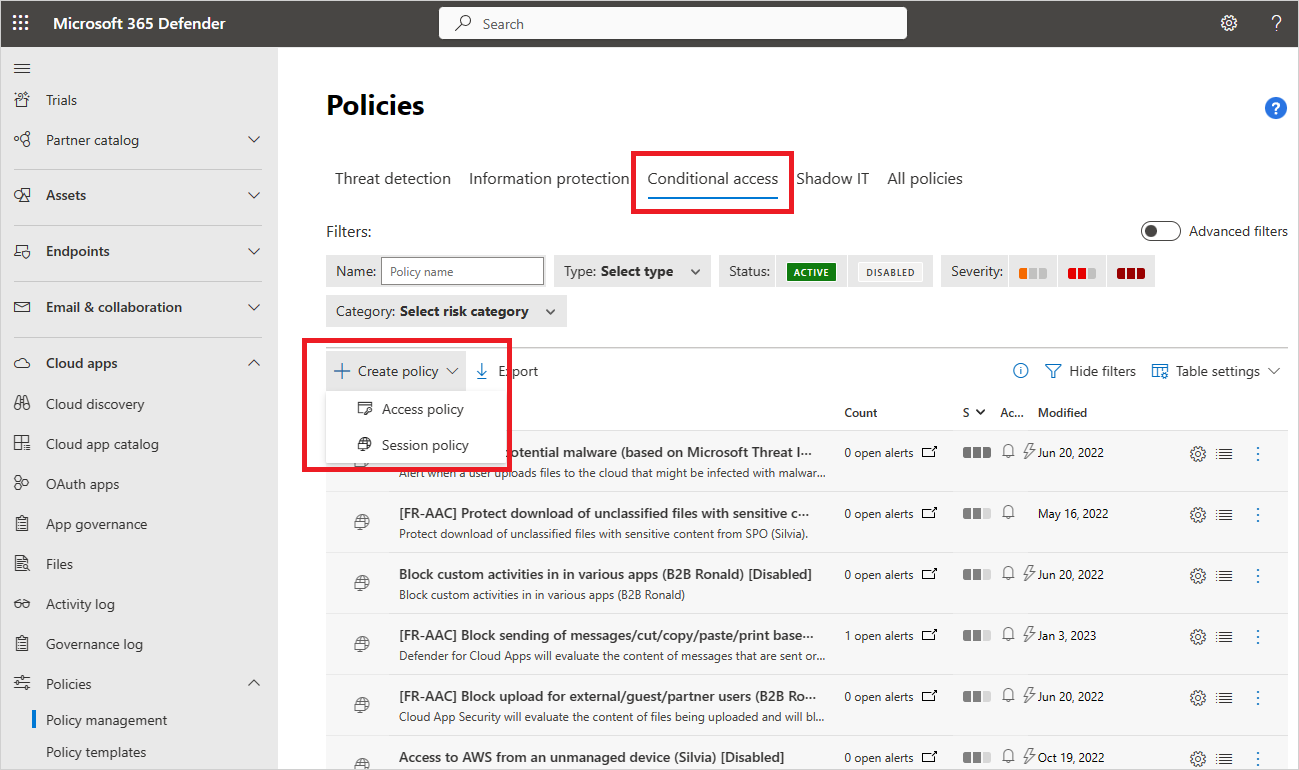The height and width of the screenshot is (770, 1299).
Task: Click the help question mark icon
Action: [x=1276, y=22]
